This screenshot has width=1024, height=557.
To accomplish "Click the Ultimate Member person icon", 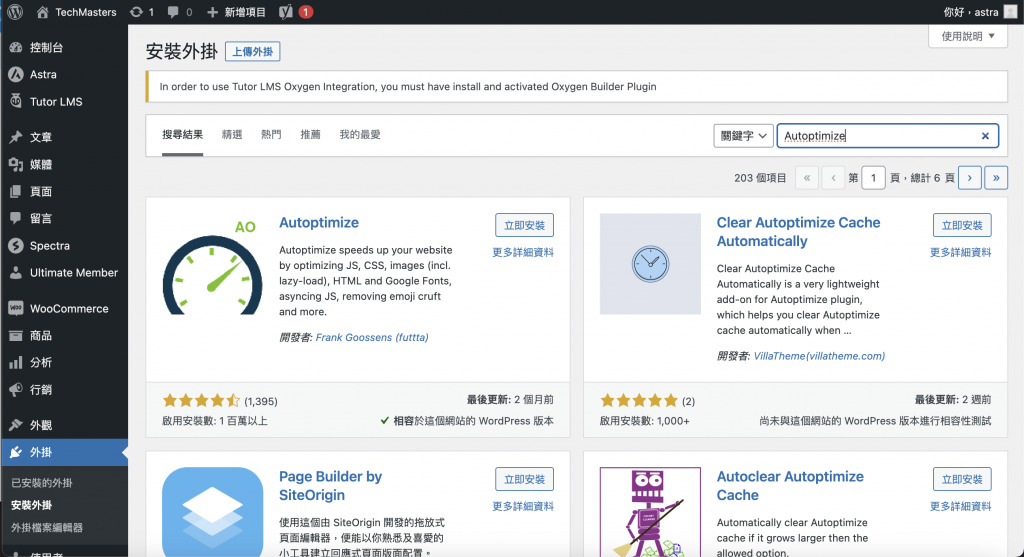I will (16, 272).
